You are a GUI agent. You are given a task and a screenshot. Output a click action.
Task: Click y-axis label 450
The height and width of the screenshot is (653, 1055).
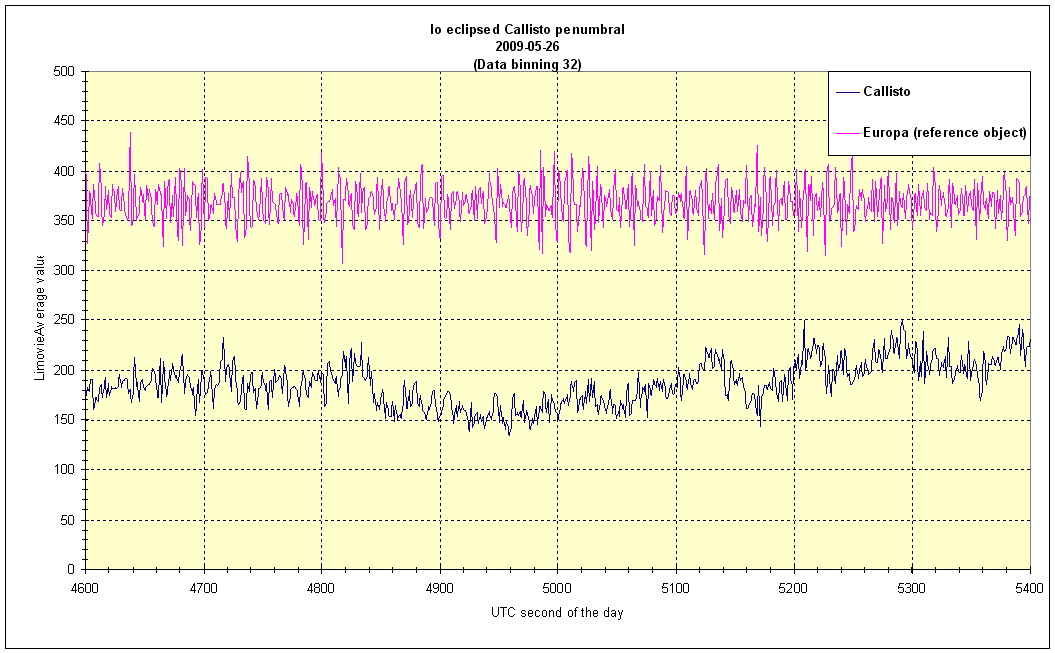pos(64,120)
